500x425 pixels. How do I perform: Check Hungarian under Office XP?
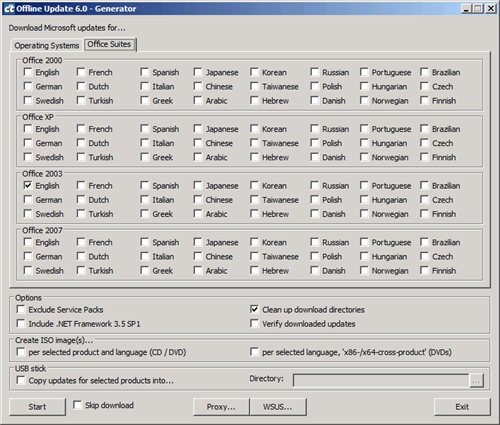[364, 143]
